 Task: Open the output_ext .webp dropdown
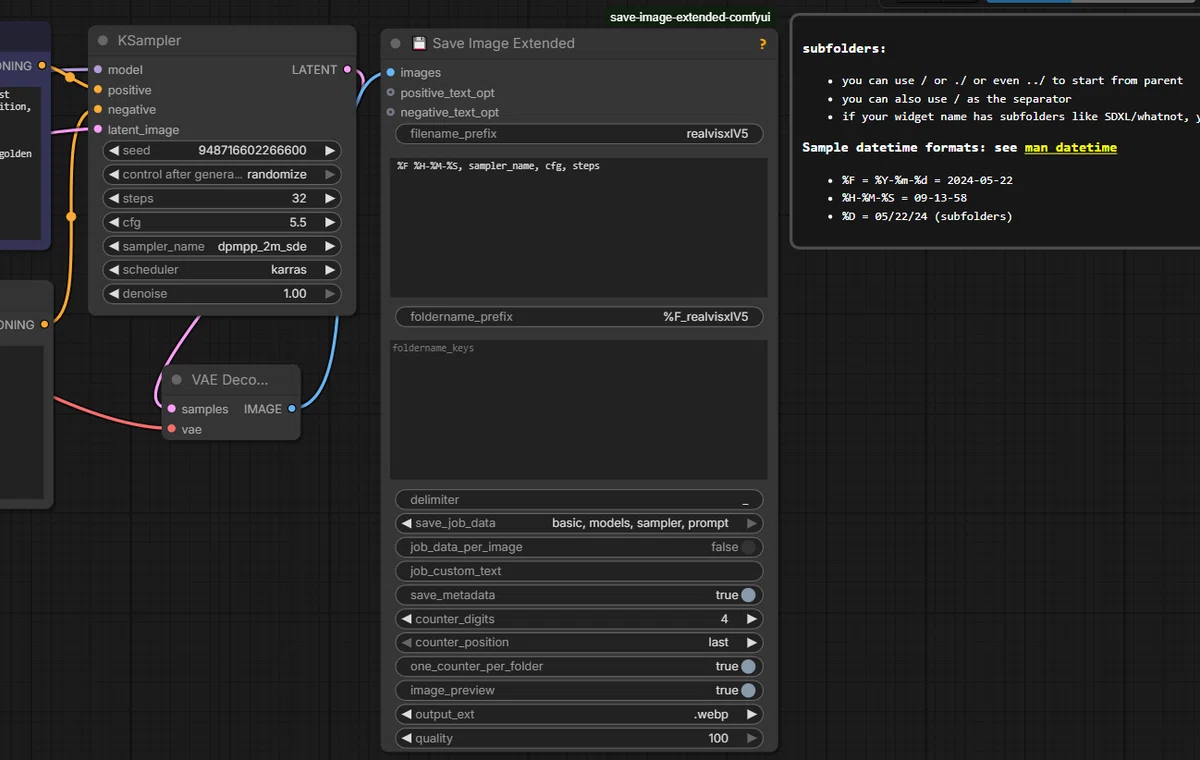[579, 714]
